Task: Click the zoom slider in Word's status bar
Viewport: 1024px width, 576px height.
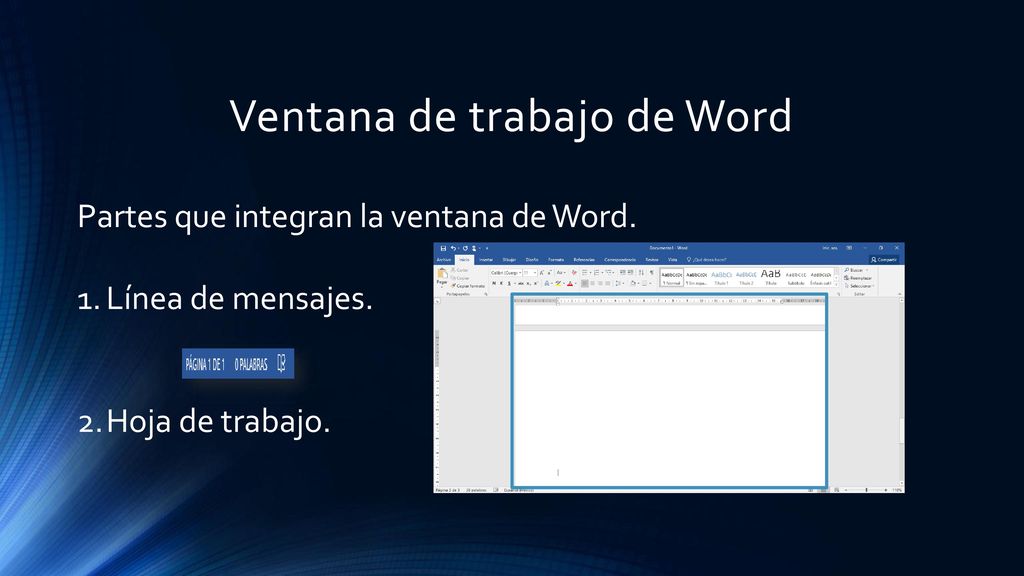Action: click(x=867, y=490)
